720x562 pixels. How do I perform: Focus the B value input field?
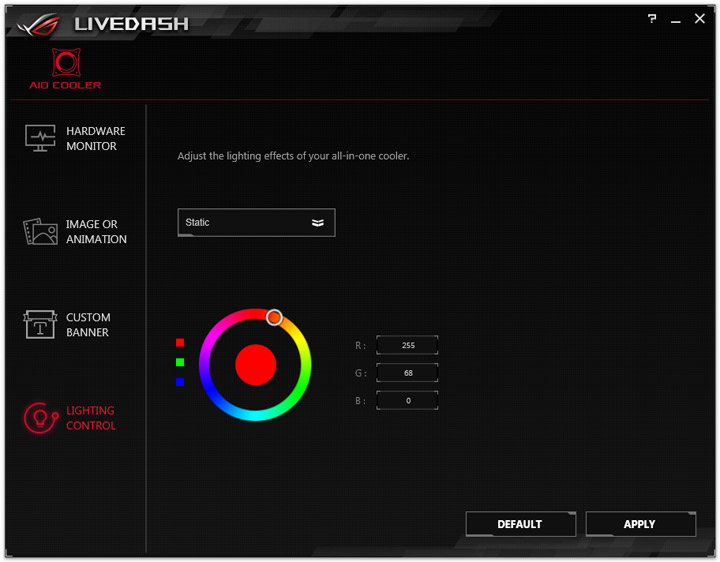[407, 400]
